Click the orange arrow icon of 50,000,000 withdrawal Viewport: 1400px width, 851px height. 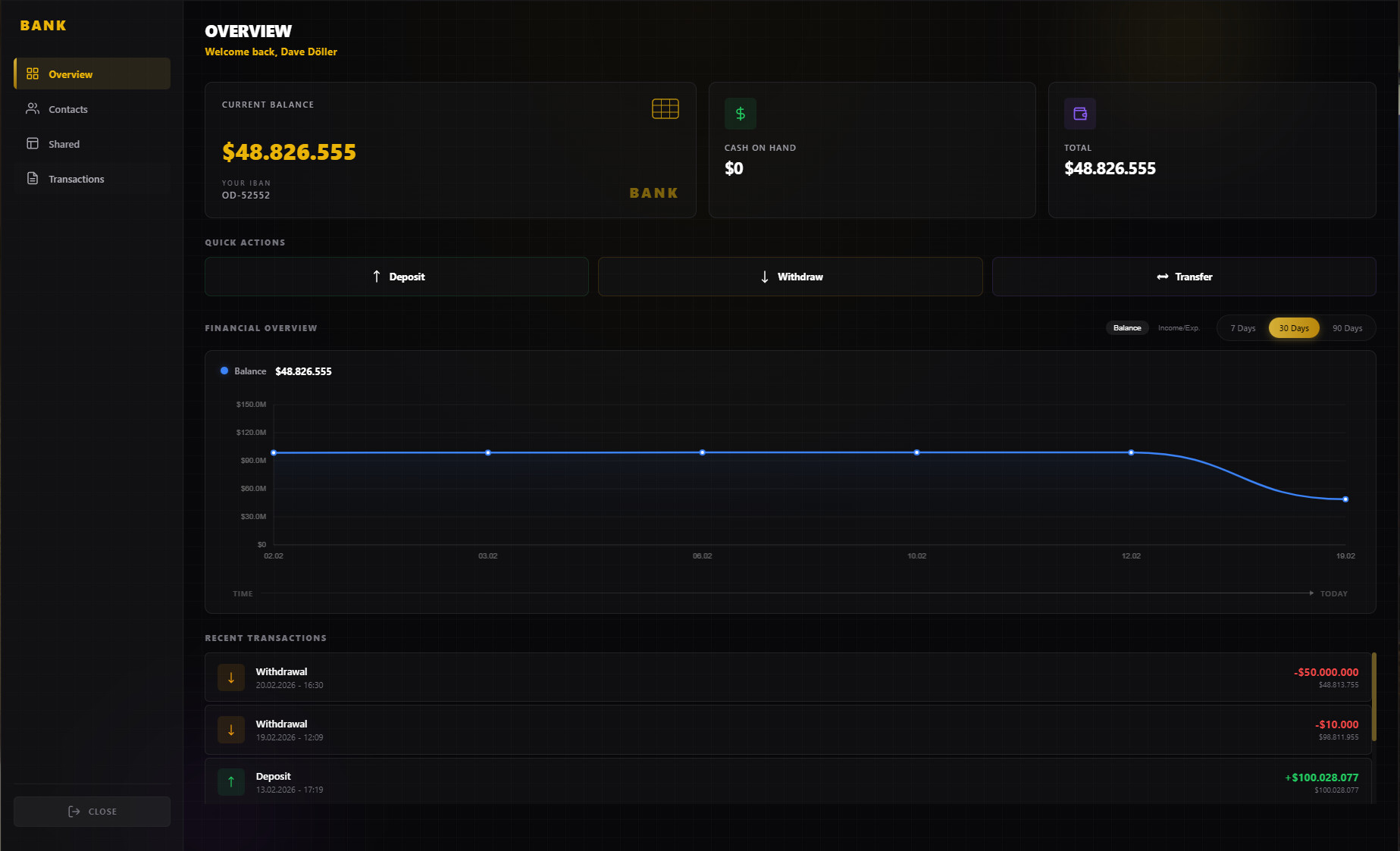pyautogui.click(x=231, y=677)
